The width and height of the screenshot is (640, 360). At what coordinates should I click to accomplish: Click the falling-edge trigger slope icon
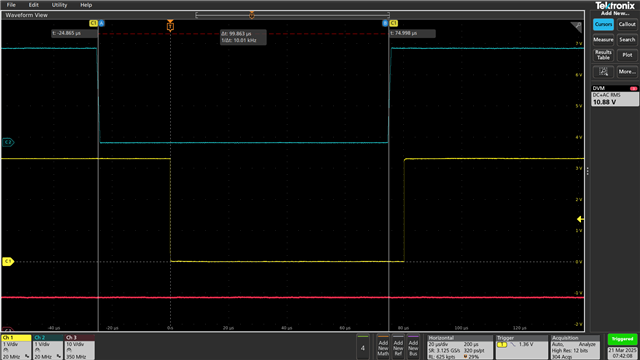coord(513,345)
